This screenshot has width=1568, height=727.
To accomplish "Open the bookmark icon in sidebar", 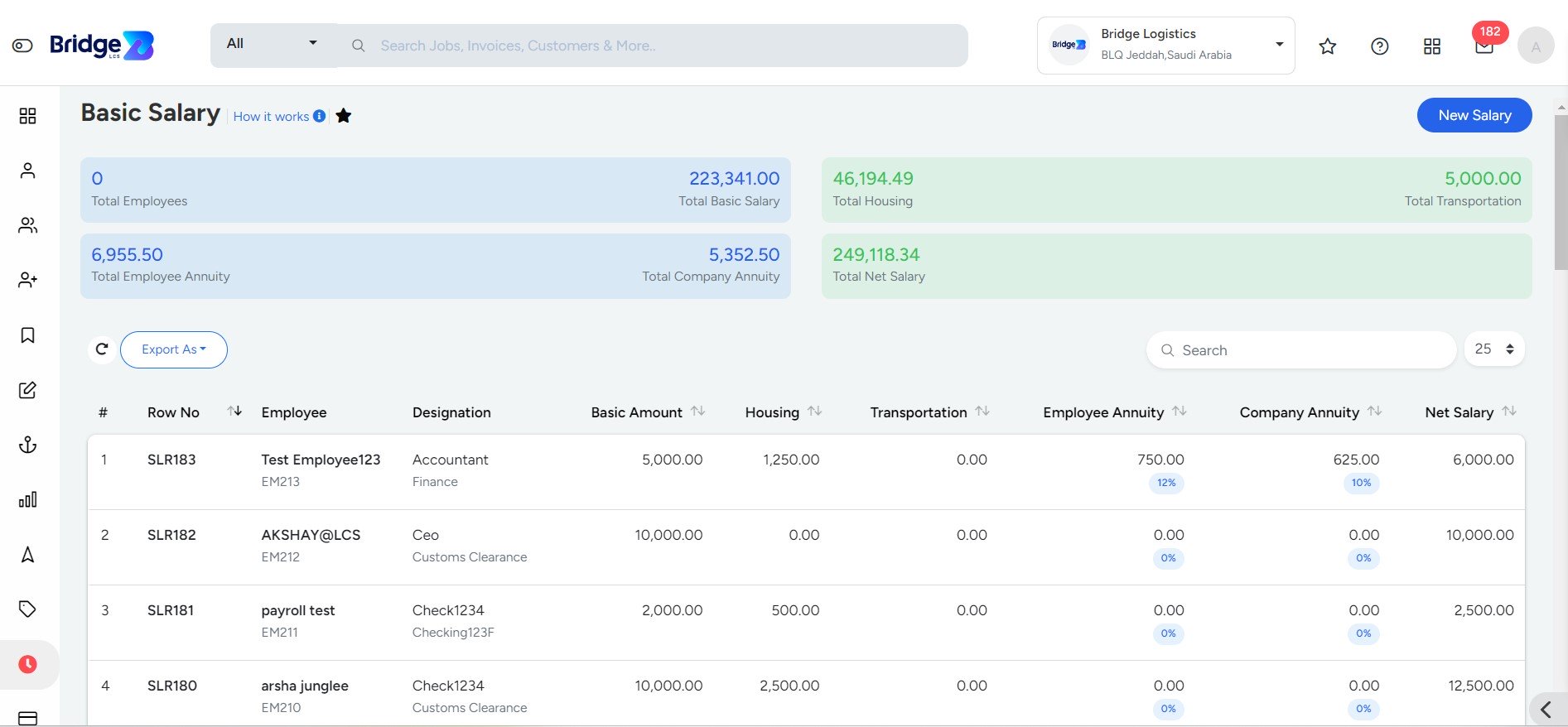I will (x=27, y=335).
